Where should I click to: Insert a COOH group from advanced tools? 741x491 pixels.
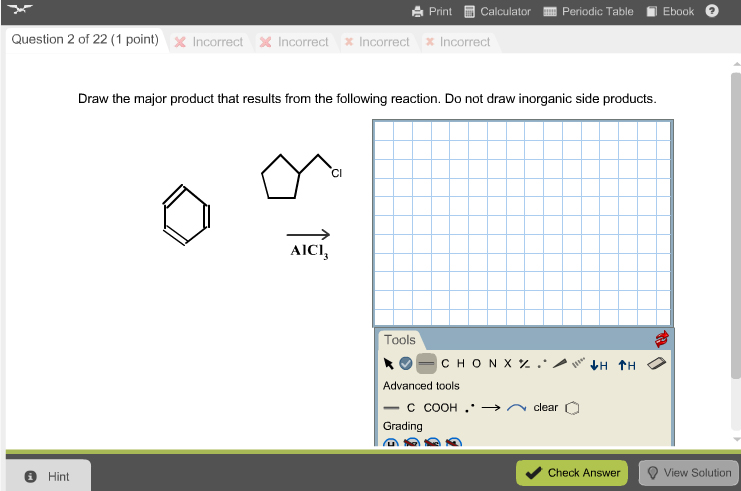[x=440, y=408]
